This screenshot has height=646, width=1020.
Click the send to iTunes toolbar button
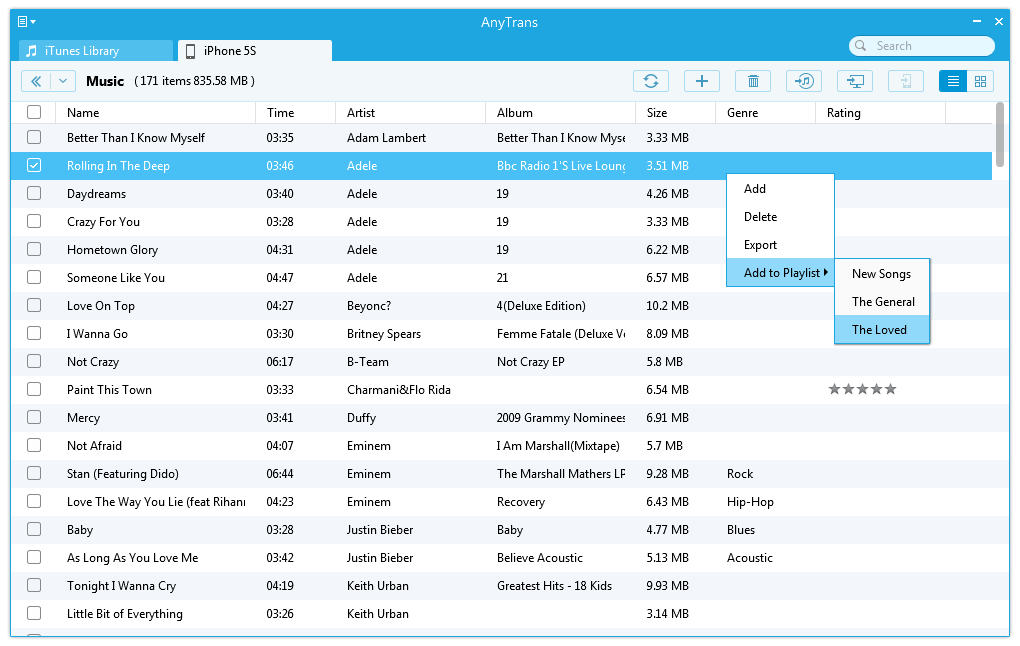click(804, 81)
